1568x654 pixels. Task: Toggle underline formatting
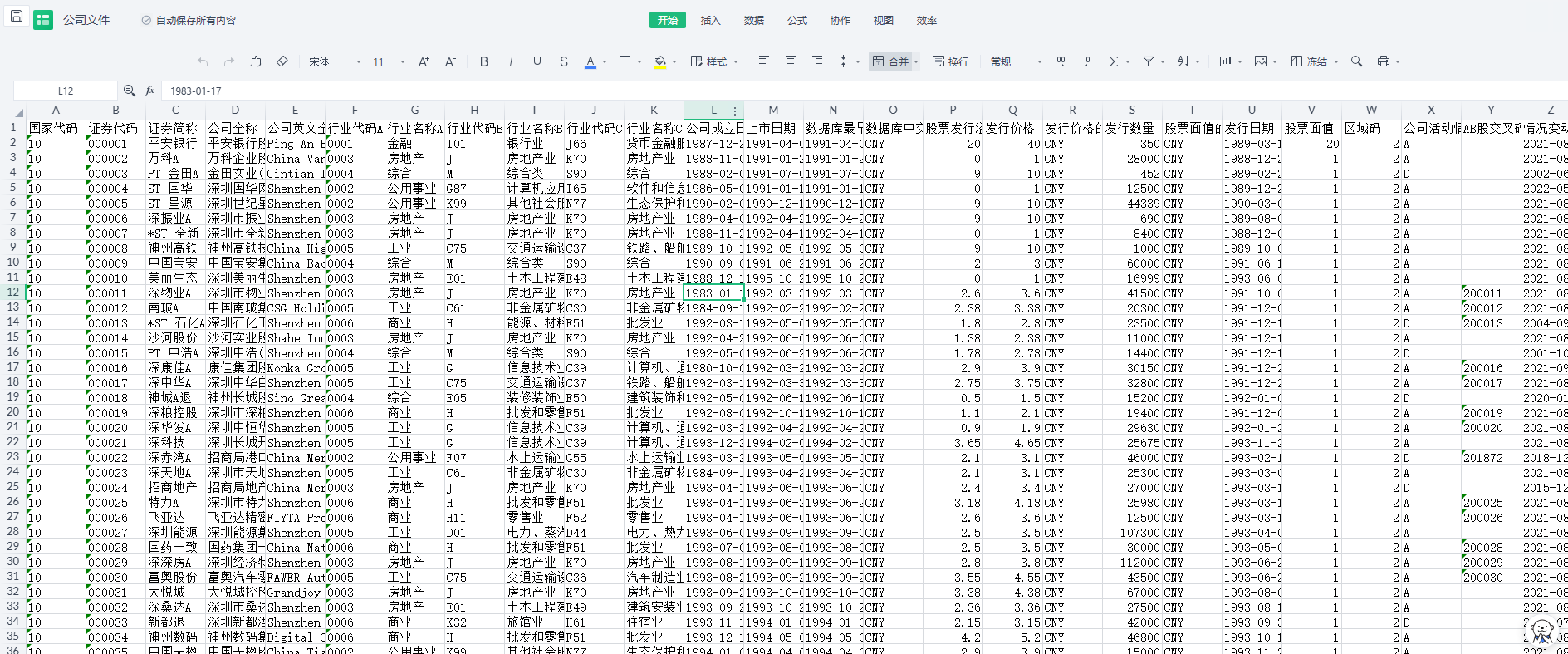(x=537, y=61)
